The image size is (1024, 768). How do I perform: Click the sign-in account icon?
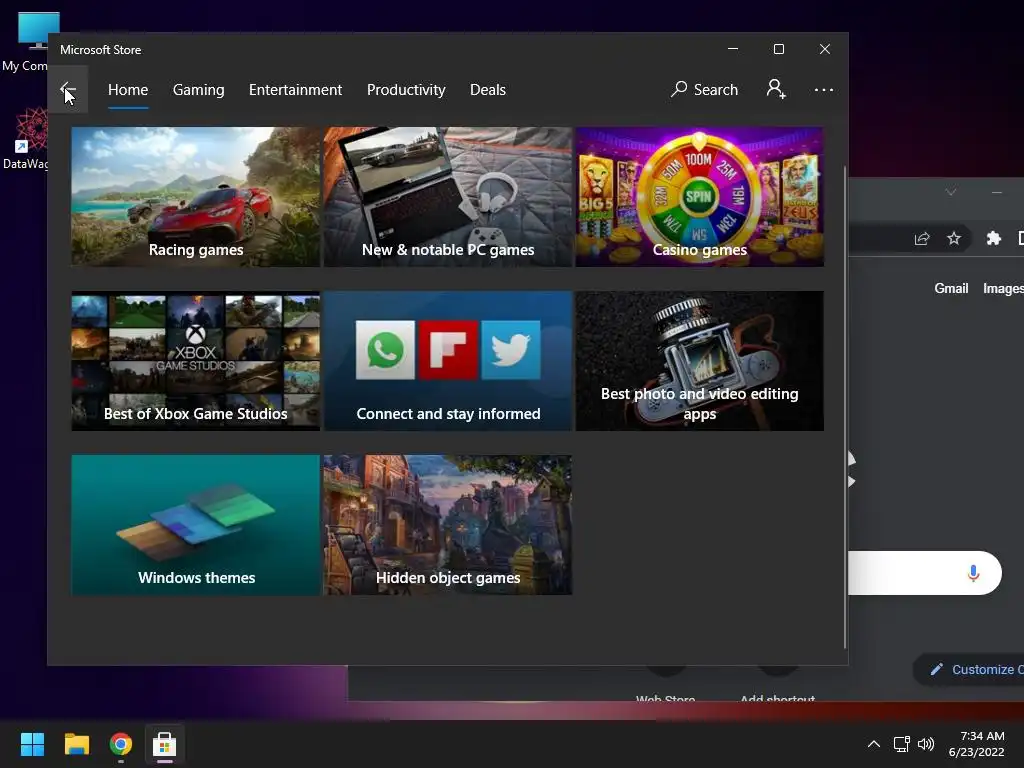coord(776,89)
